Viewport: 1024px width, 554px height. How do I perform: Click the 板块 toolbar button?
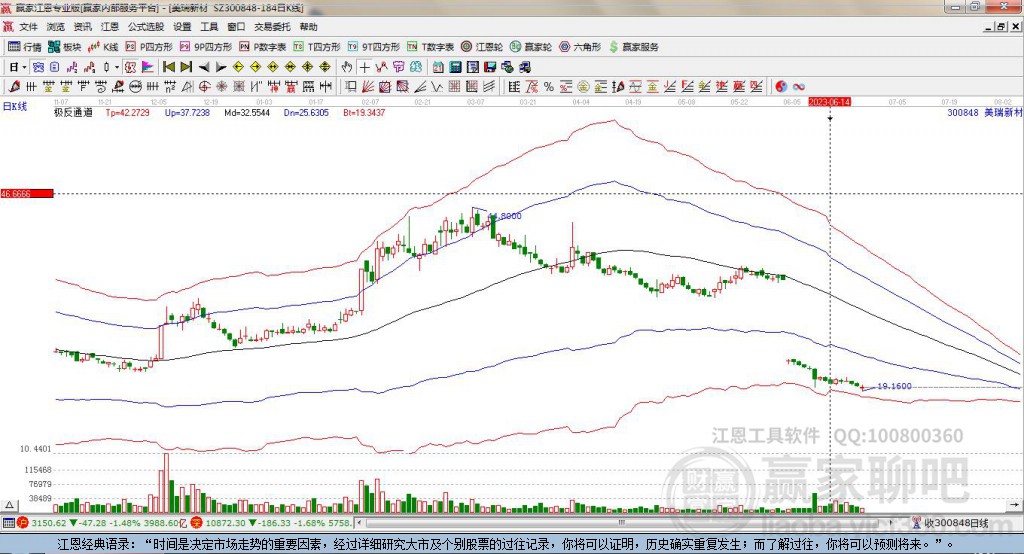coord(65,47)
